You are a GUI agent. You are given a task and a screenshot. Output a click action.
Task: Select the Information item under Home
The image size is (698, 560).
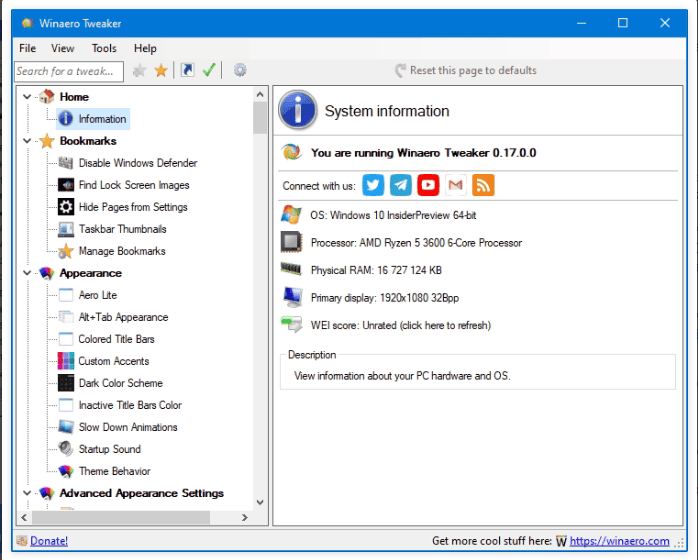tap(102, 119)
